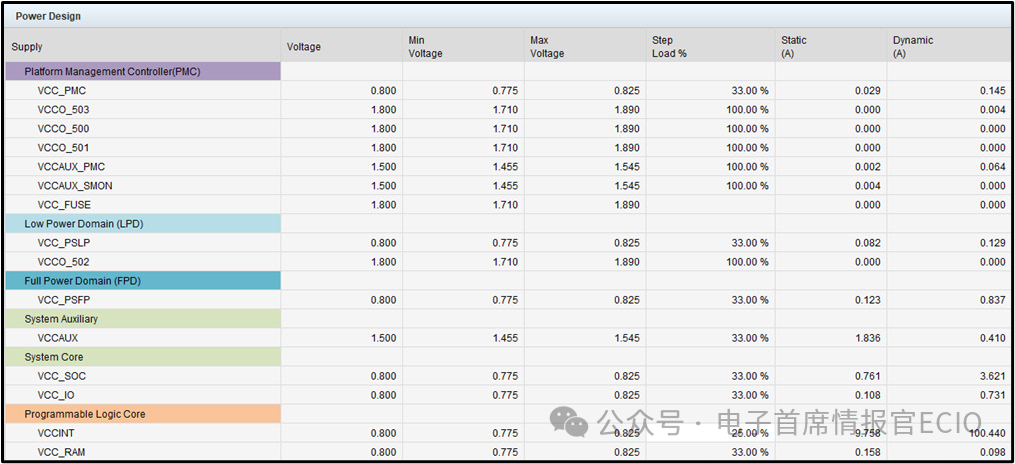Image resolution: width=1015 pixels, height=464 pixels.
Task: Select the Programmable Logic Core group row
Action: point(143,414)
